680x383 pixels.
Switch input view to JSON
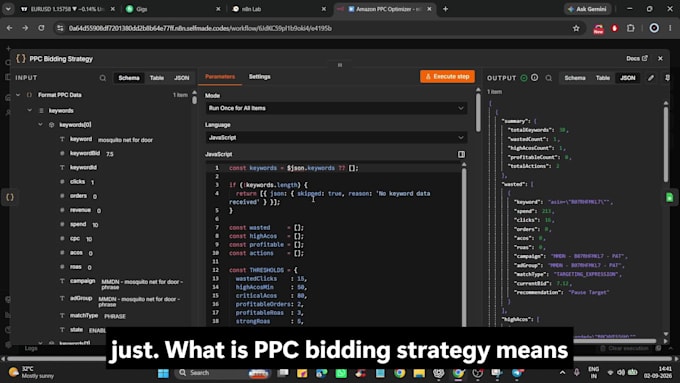point(181,78)
